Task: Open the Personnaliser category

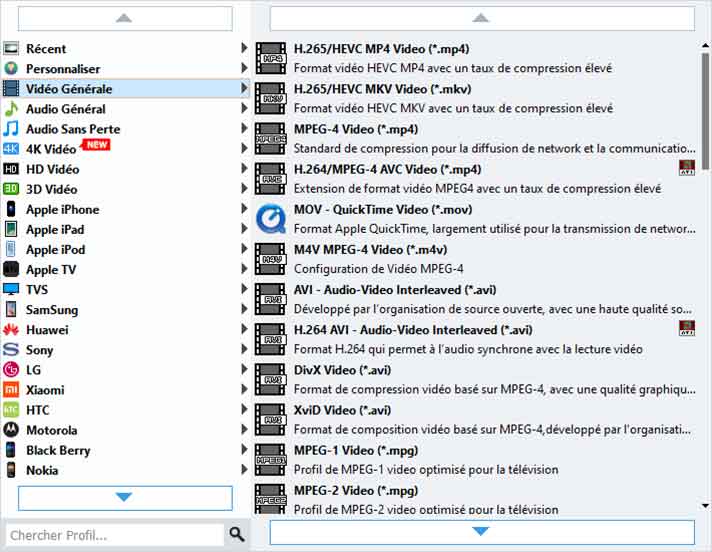Action: [63, 69]
